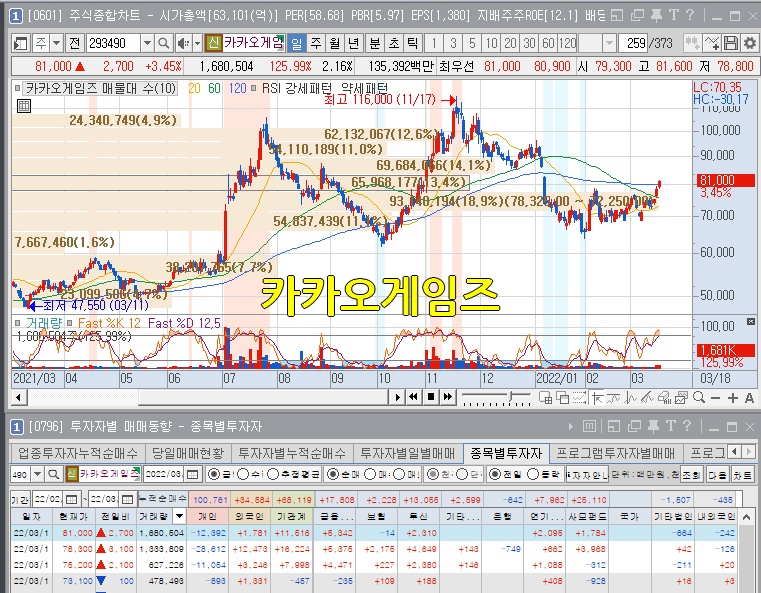Open the chart layout icon at toolbar start

(21, 44)
